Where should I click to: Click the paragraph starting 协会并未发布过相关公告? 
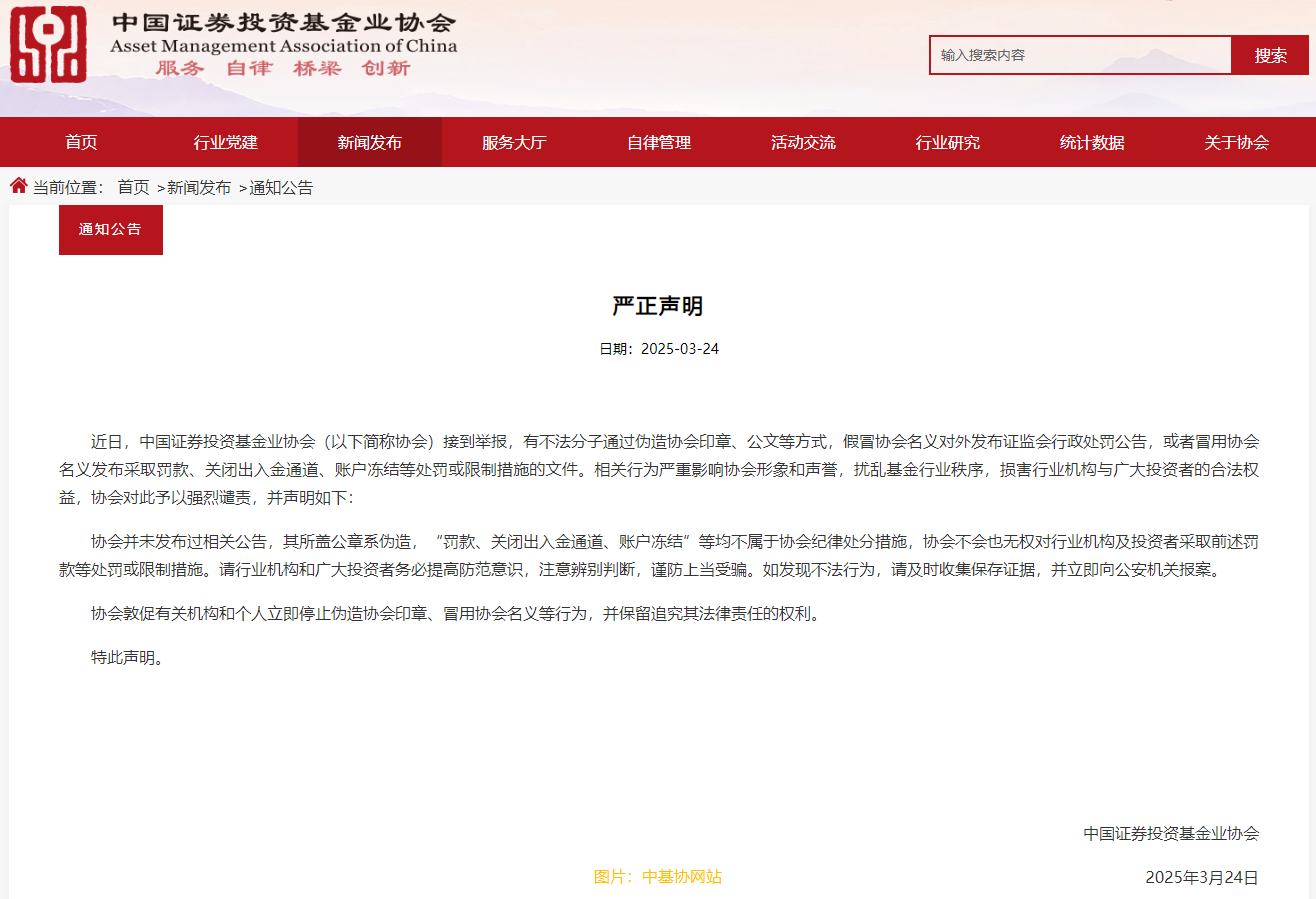tap(659, 556)
